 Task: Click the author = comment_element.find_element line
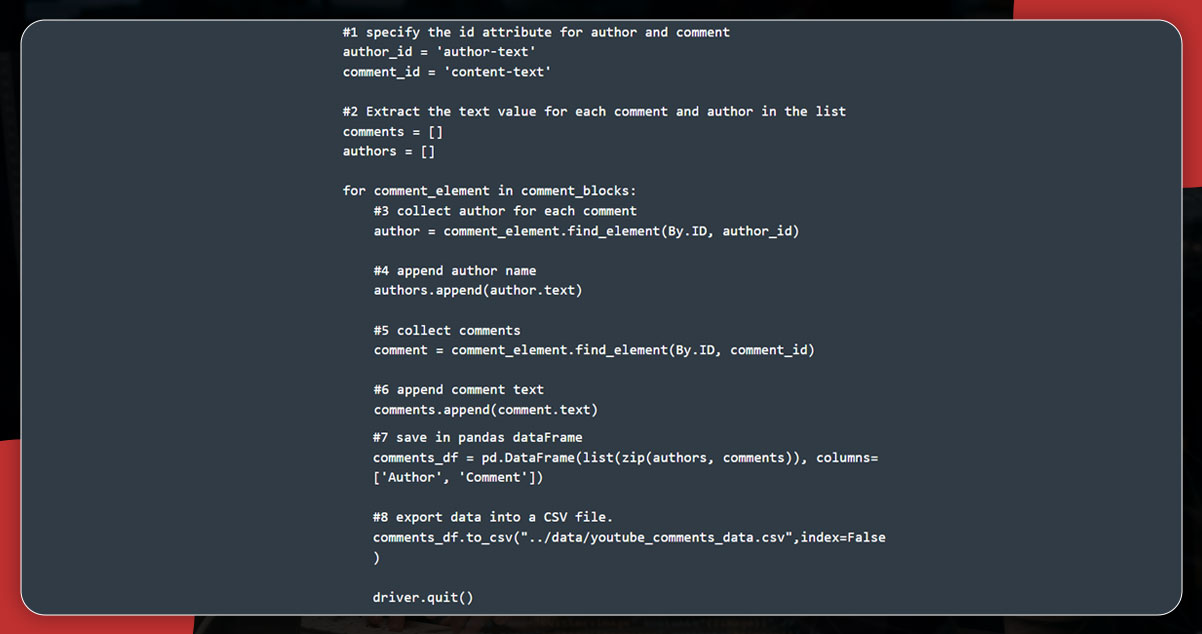(x=586, y=231)
